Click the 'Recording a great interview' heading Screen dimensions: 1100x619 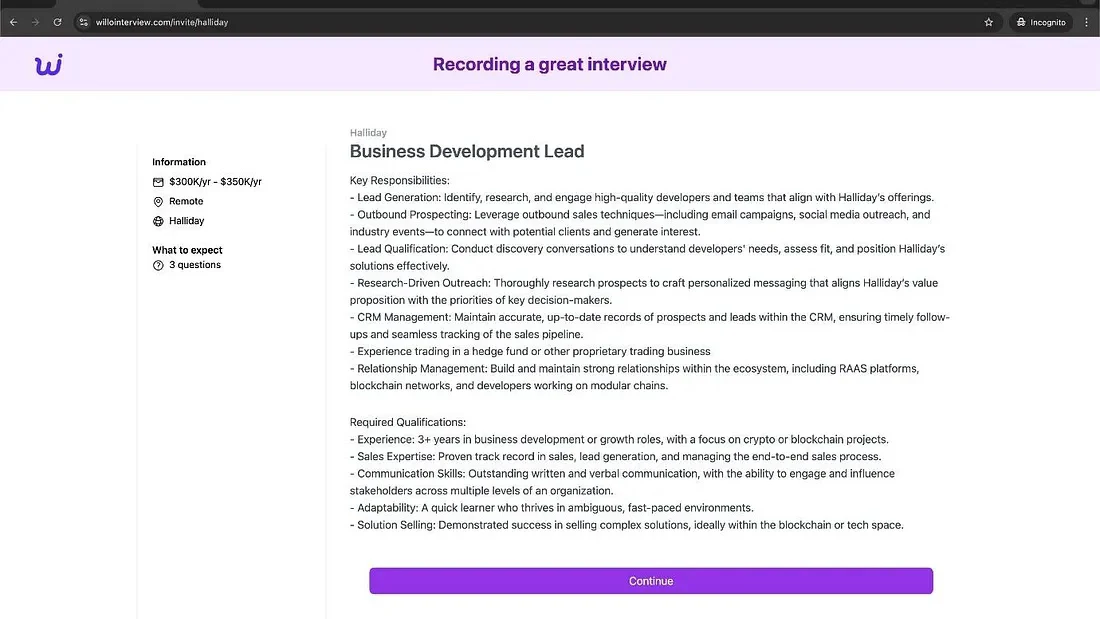pyautogui.click(x=549, y=65)
